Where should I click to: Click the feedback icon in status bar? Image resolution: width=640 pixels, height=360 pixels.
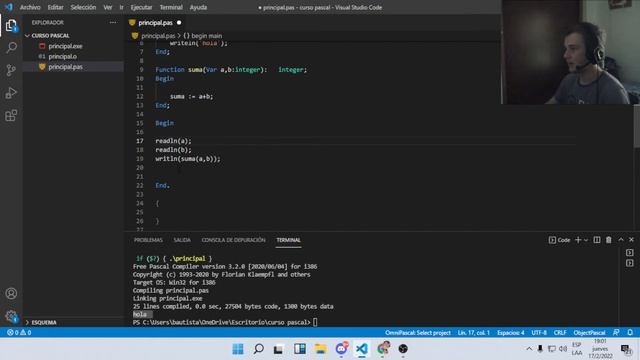point(616,333)
